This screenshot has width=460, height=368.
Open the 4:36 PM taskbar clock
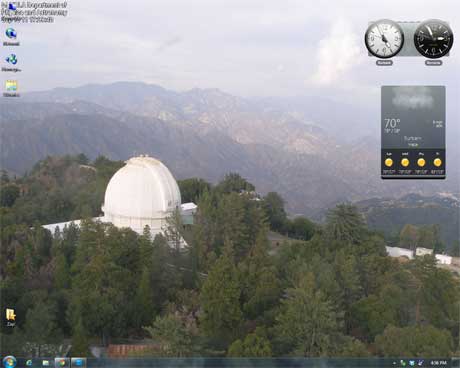point(438,363)
